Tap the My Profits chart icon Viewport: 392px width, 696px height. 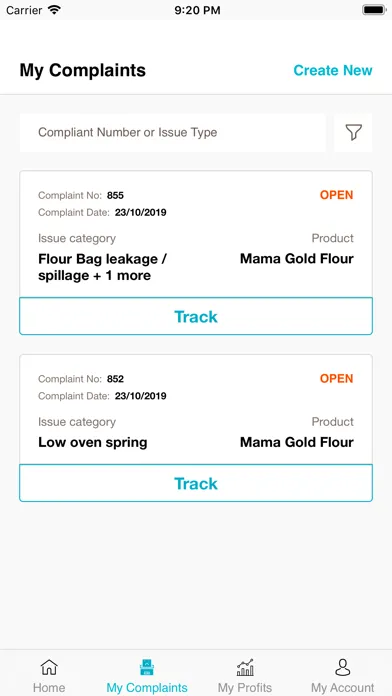coord(245,667)
